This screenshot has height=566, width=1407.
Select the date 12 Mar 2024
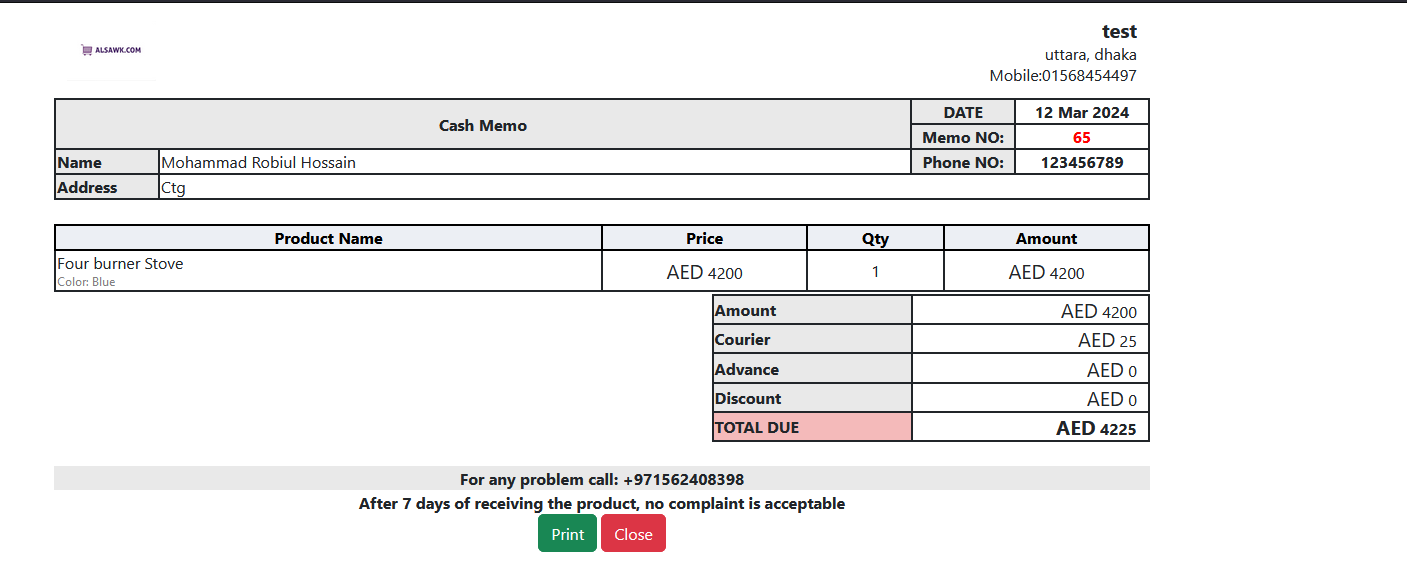1081,113
